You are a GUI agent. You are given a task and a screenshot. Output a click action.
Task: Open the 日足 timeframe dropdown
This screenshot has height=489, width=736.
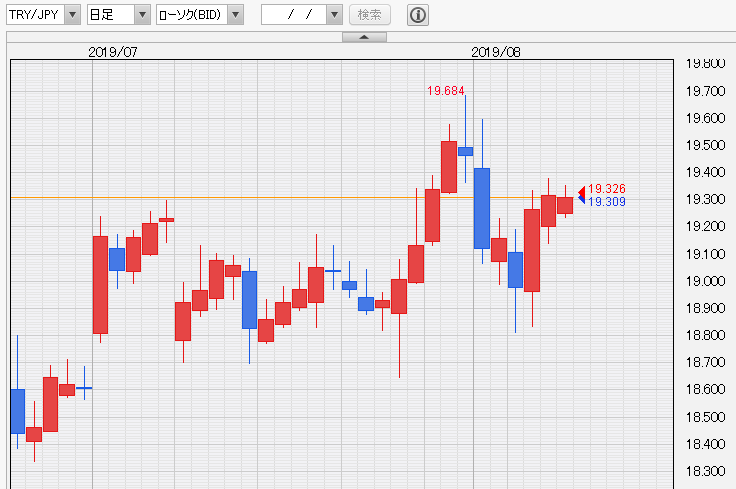119,15
